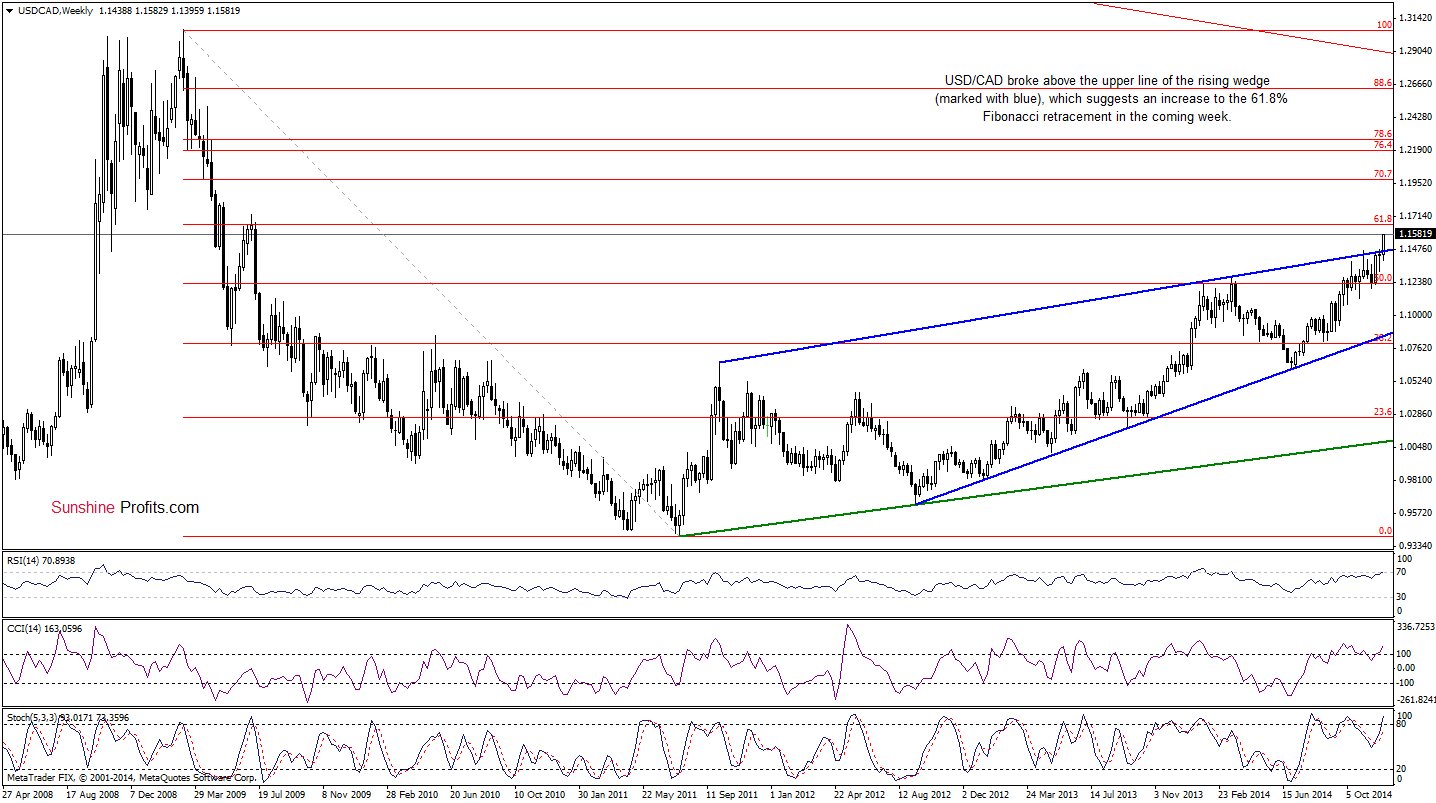This screenshot has height=803, width=1436.
Task: Click the 28 Feb 2010 date label
Action: [x=414, y=794]
